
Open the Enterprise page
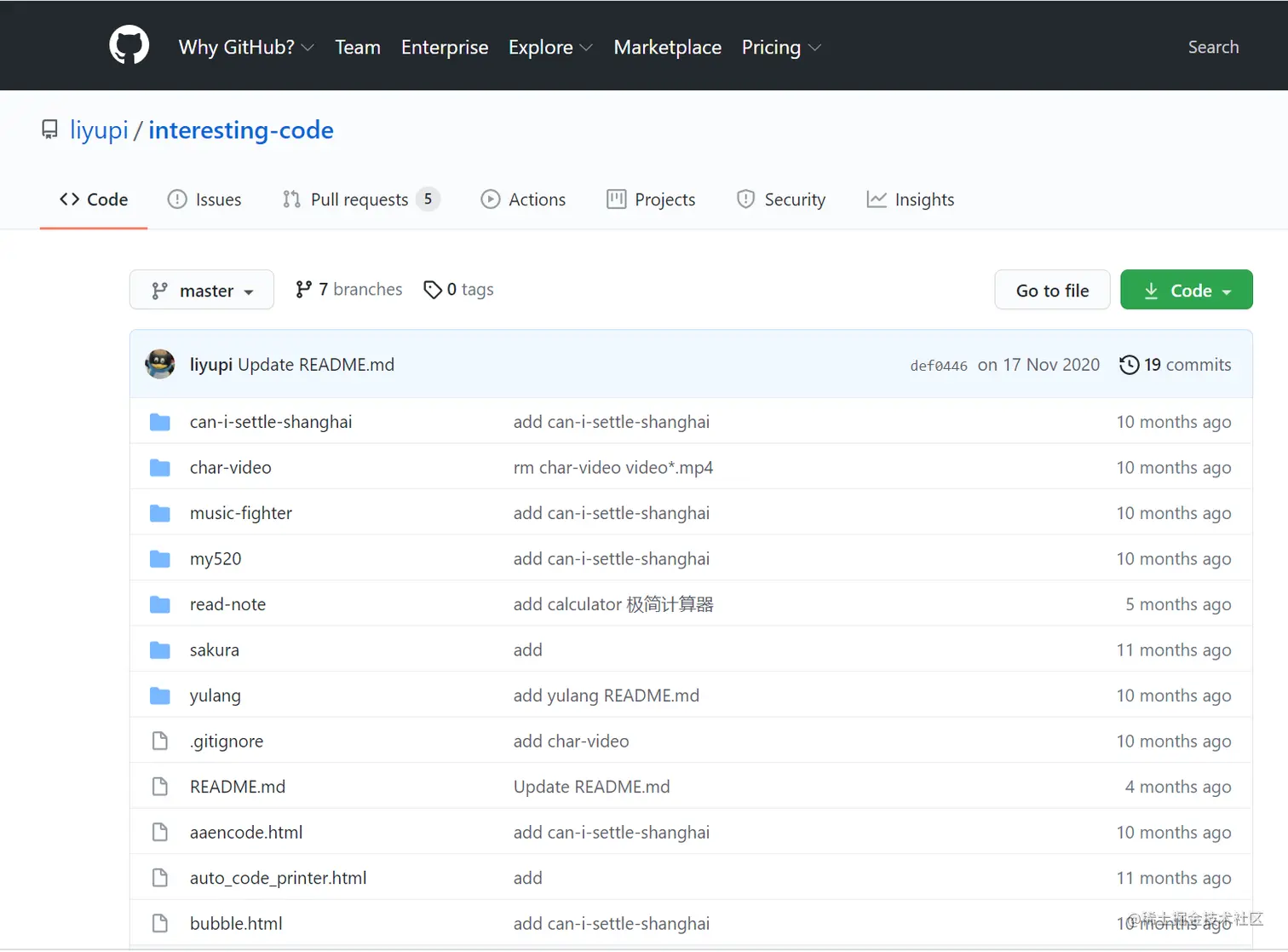[x=445, y=47]
